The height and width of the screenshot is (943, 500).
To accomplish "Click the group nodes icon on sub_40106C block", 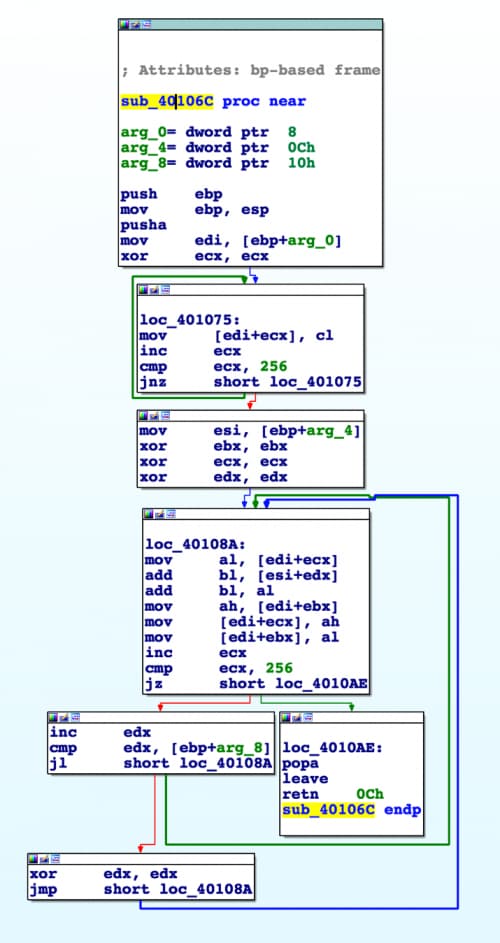I will click(x=146, y=25).
